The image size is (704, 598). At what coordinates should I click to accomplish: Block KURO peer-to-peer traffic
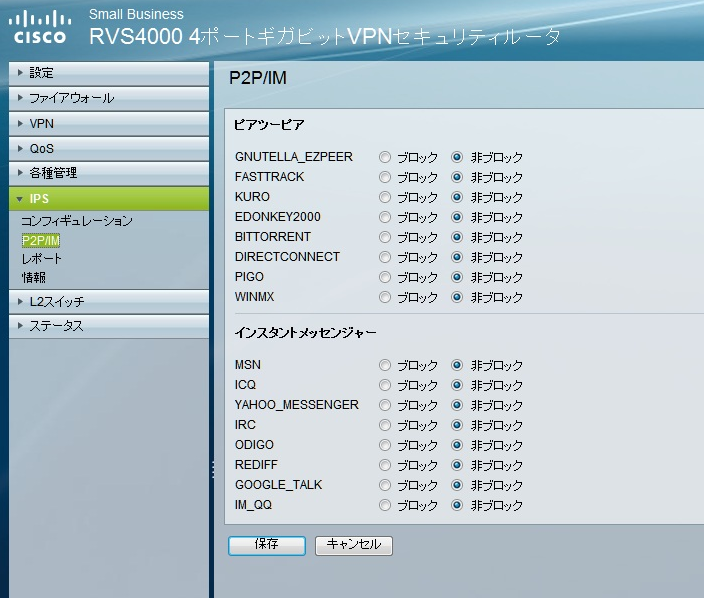[385, 197]
